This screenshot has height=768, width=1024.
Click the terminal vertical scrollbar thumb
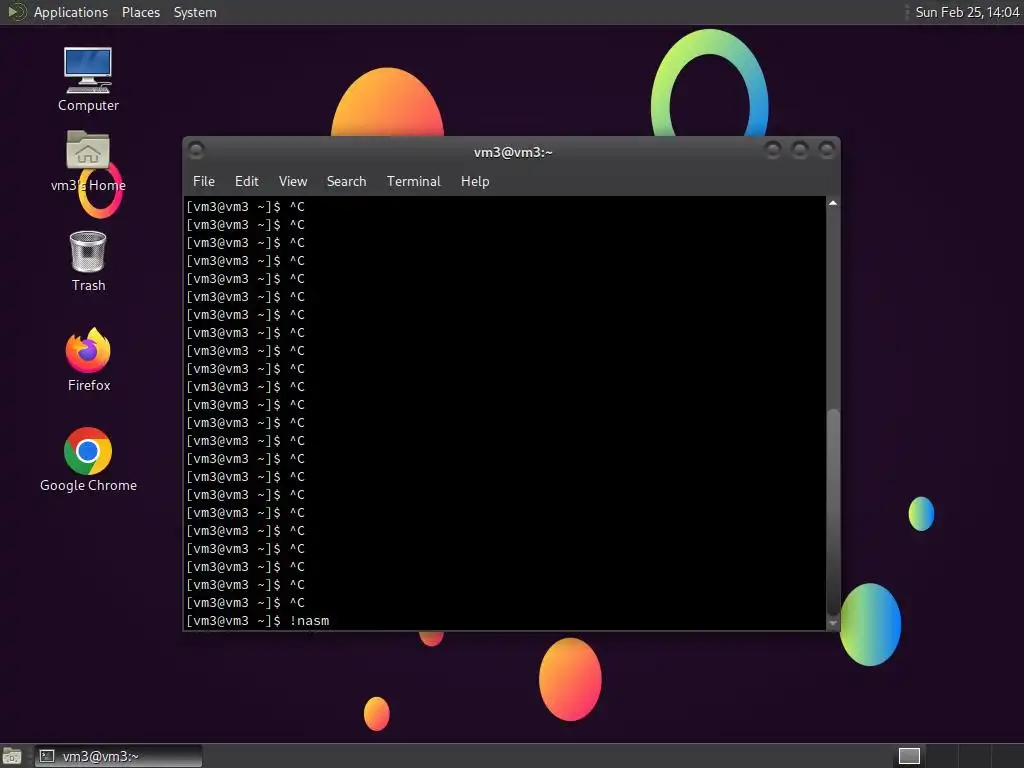(x=833, y=511)
